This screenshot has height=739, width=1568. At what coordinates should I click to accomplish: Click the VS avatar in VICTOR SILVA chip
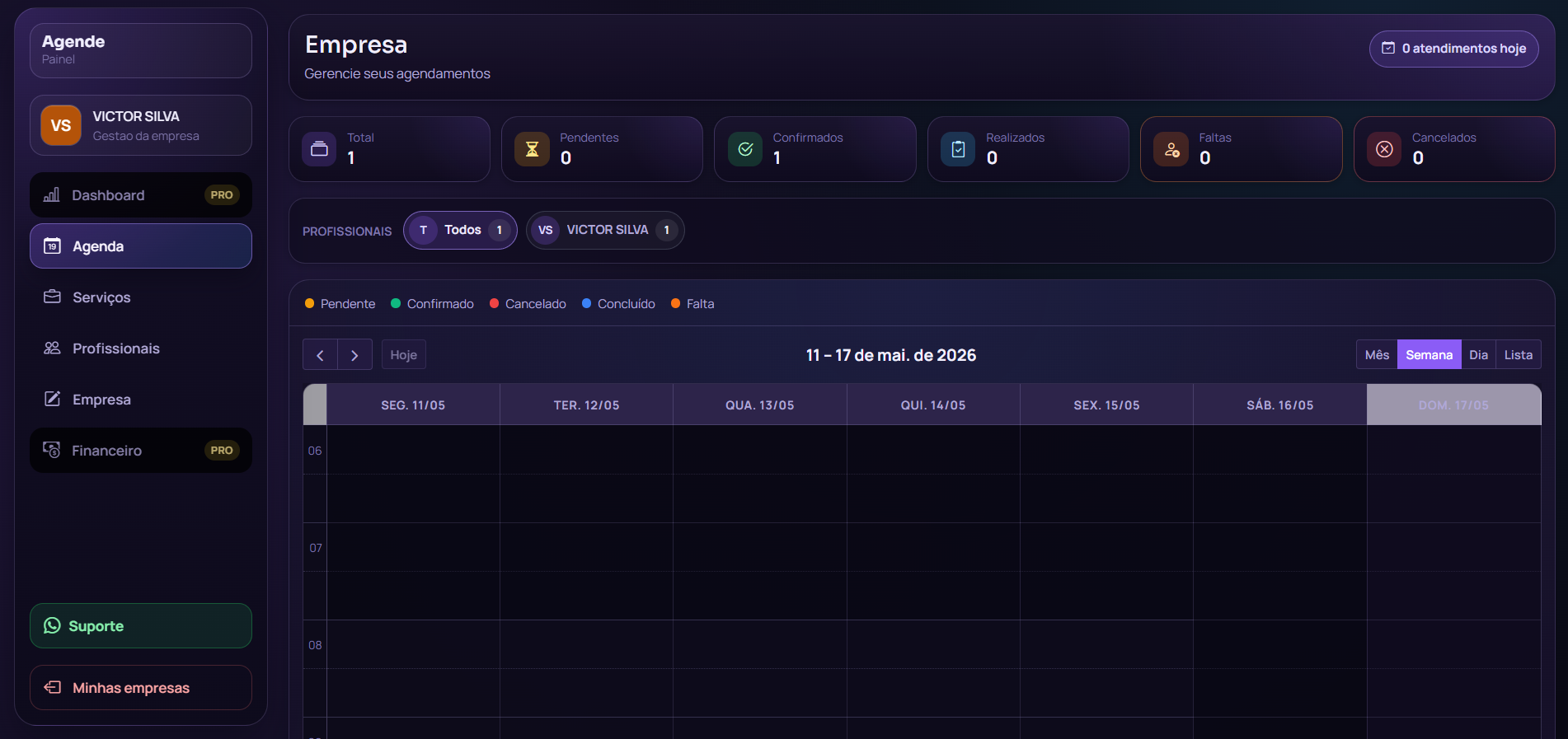tap(546, 230)
